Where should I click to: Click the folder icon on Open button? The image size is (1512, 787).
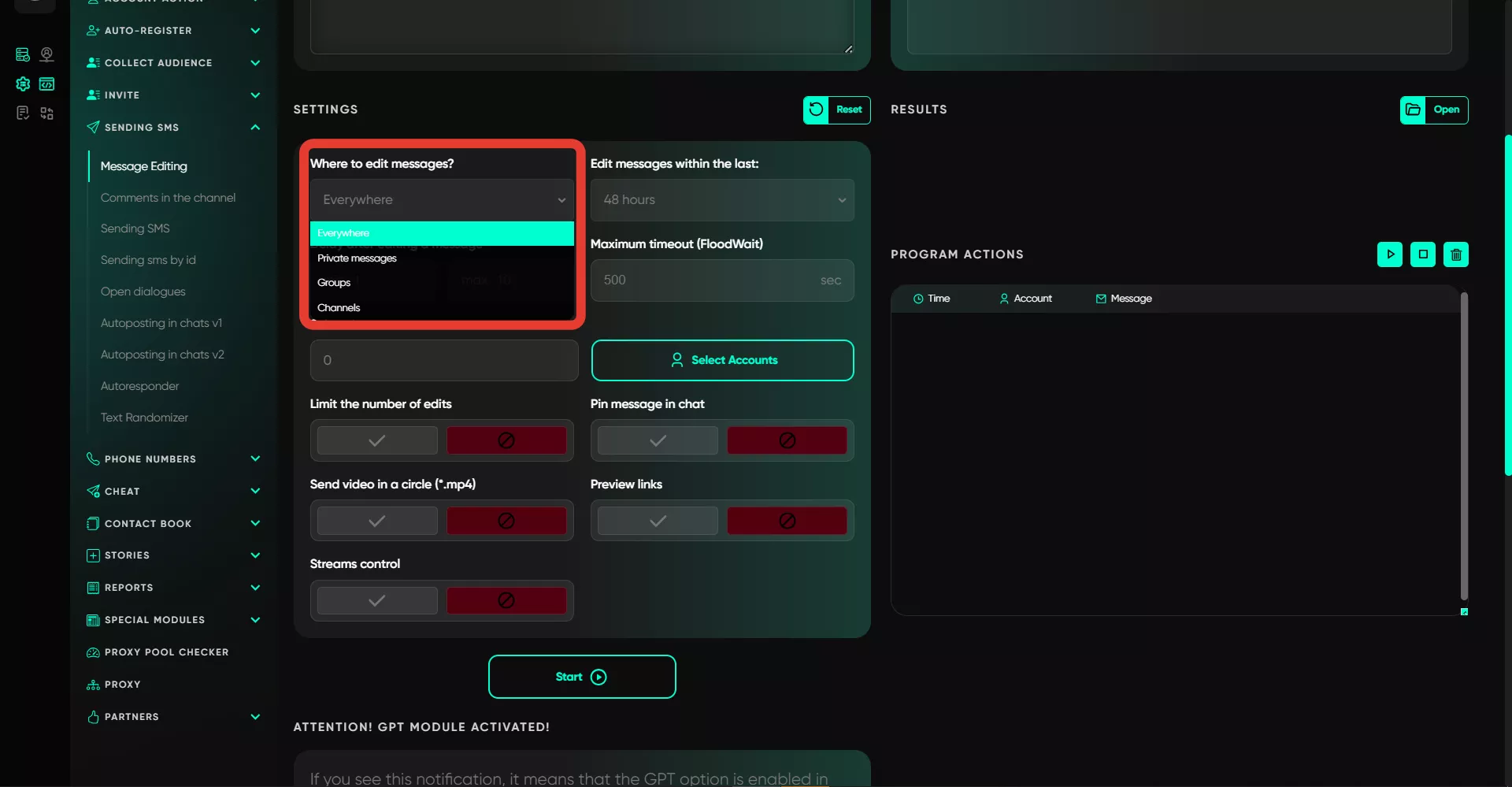[1413, 110]
